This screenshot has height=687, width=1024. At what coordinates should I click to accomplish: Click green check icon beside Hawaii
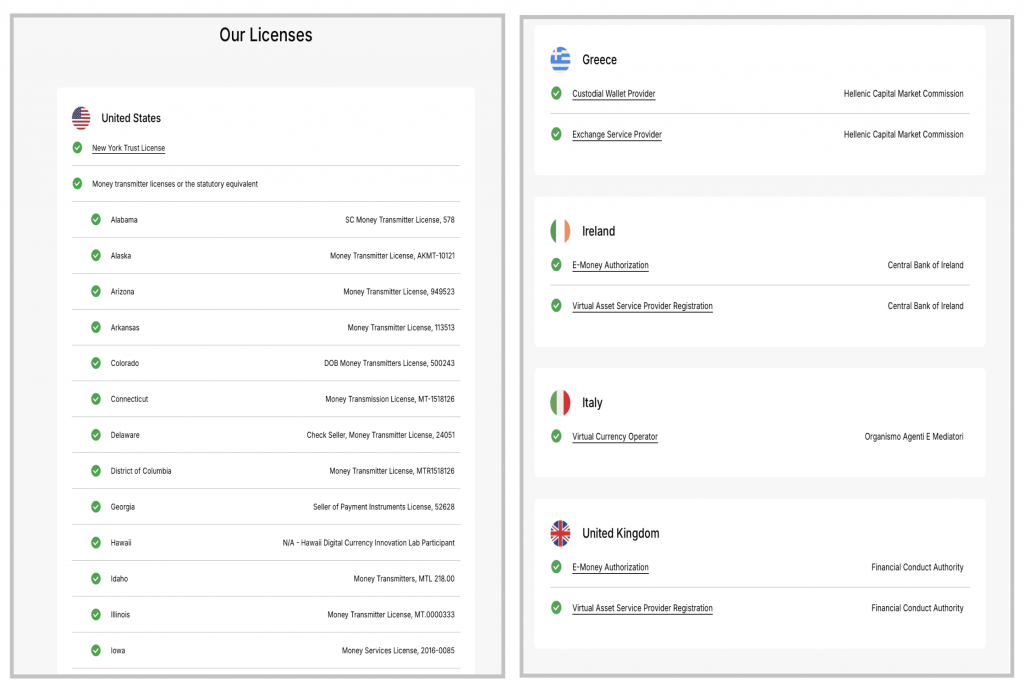click(x=96, y=543)
